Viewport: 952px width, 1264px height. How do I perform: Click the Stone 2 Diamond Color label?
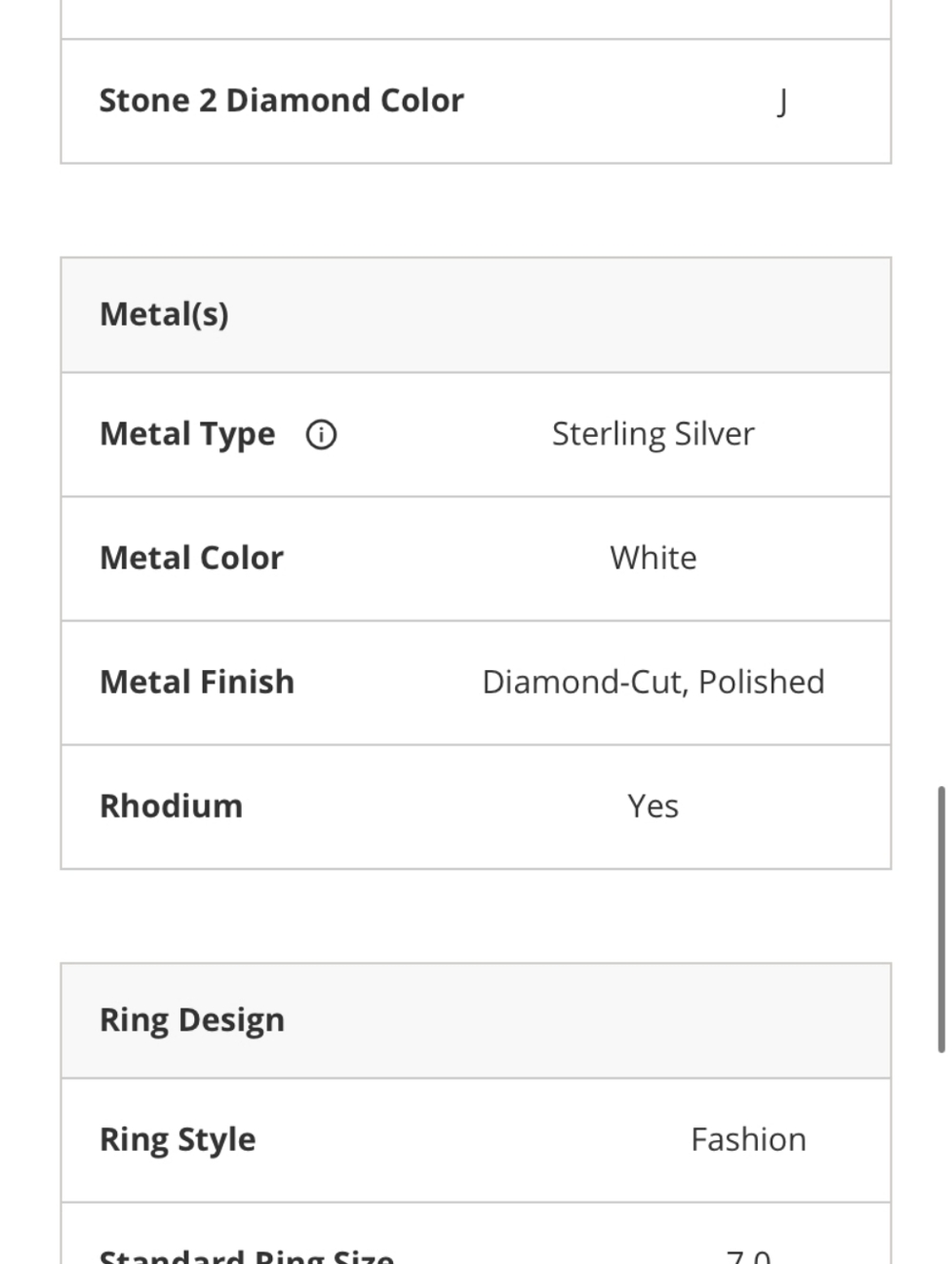coord(281,101)
